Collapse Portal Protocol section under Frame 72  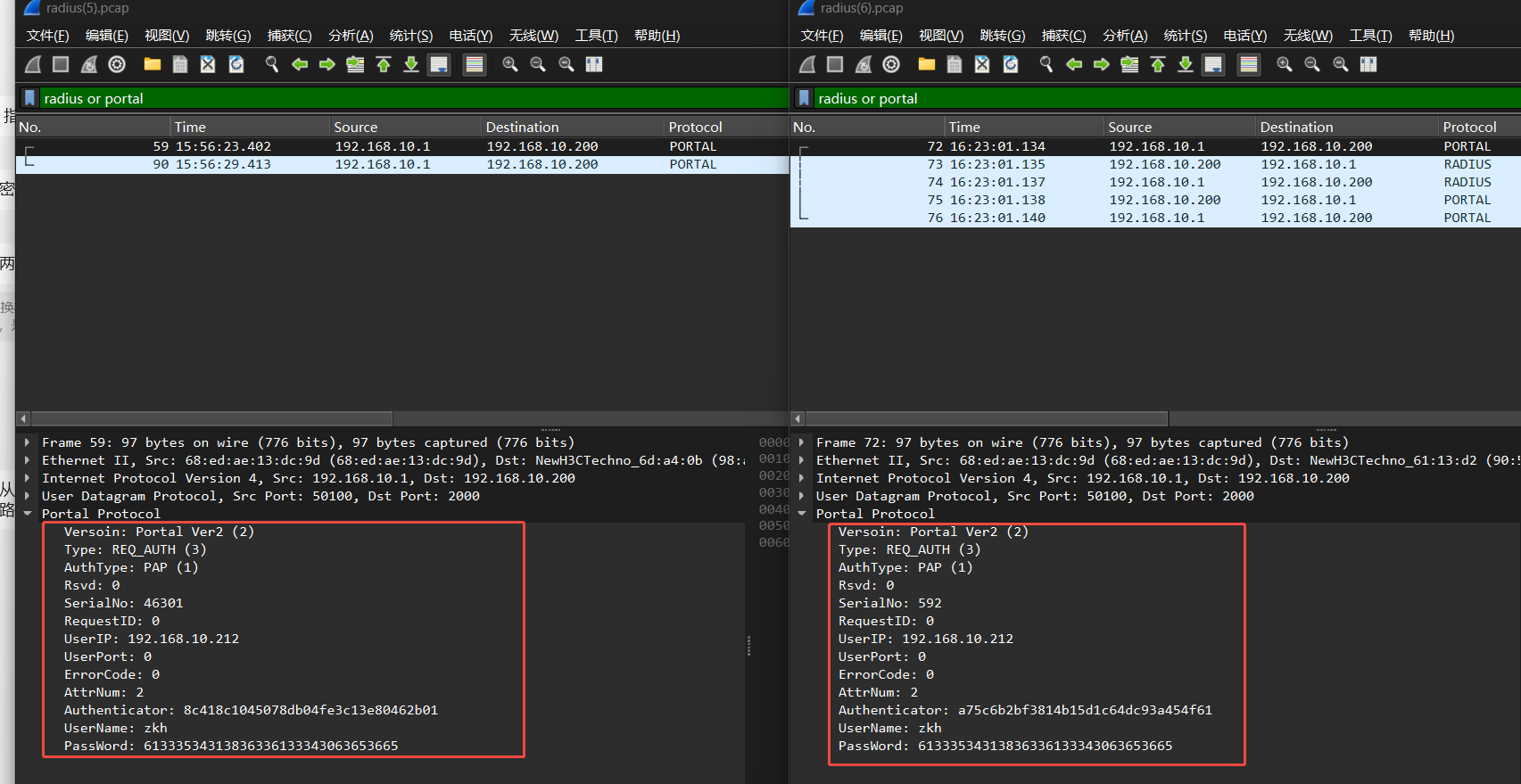point(802,514)
